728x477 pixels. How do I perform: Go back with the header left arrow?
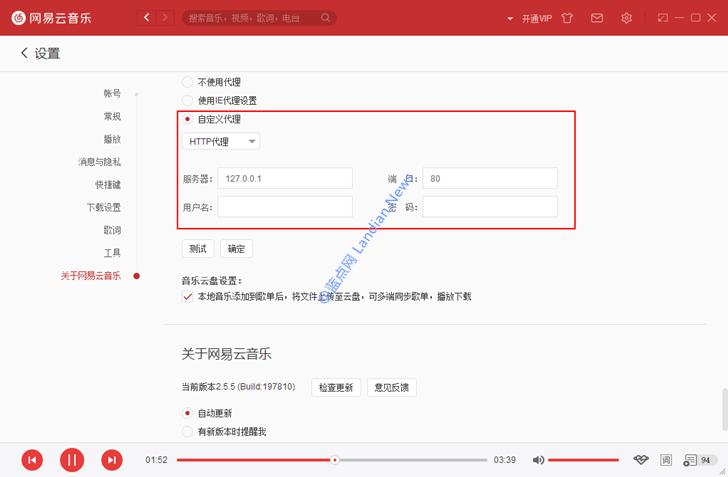tap(147, 18)
